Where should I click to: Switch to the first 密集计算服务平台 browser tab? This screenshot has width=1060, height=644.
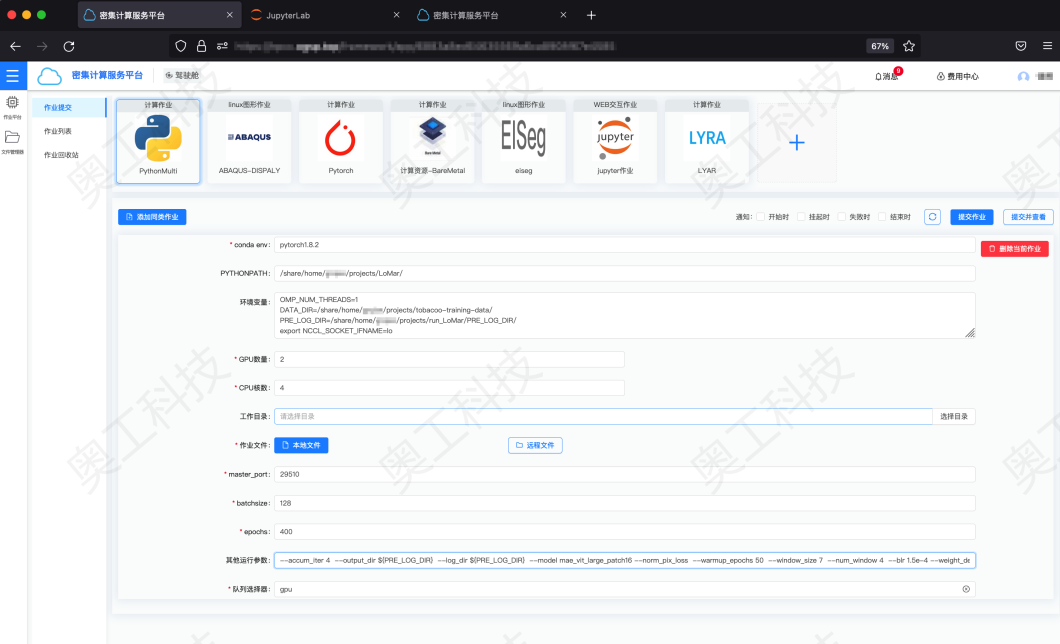click(x=160, y=15)
